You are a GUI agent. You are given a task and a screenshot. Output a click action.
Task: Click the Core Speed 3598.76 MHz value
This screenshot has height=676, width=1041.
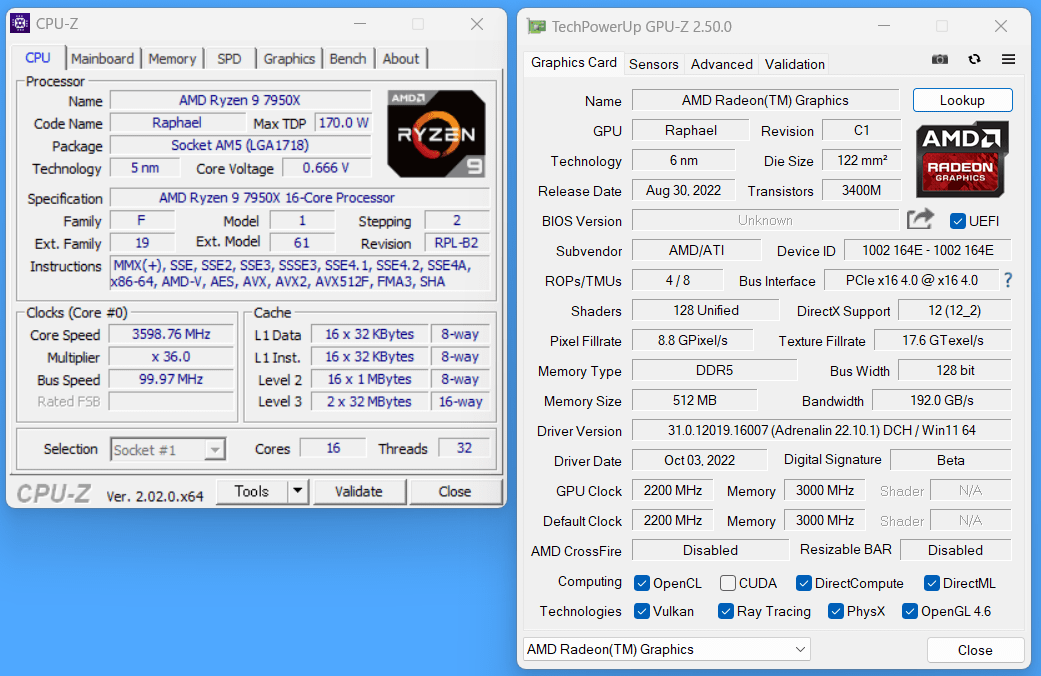pos(171,334)
